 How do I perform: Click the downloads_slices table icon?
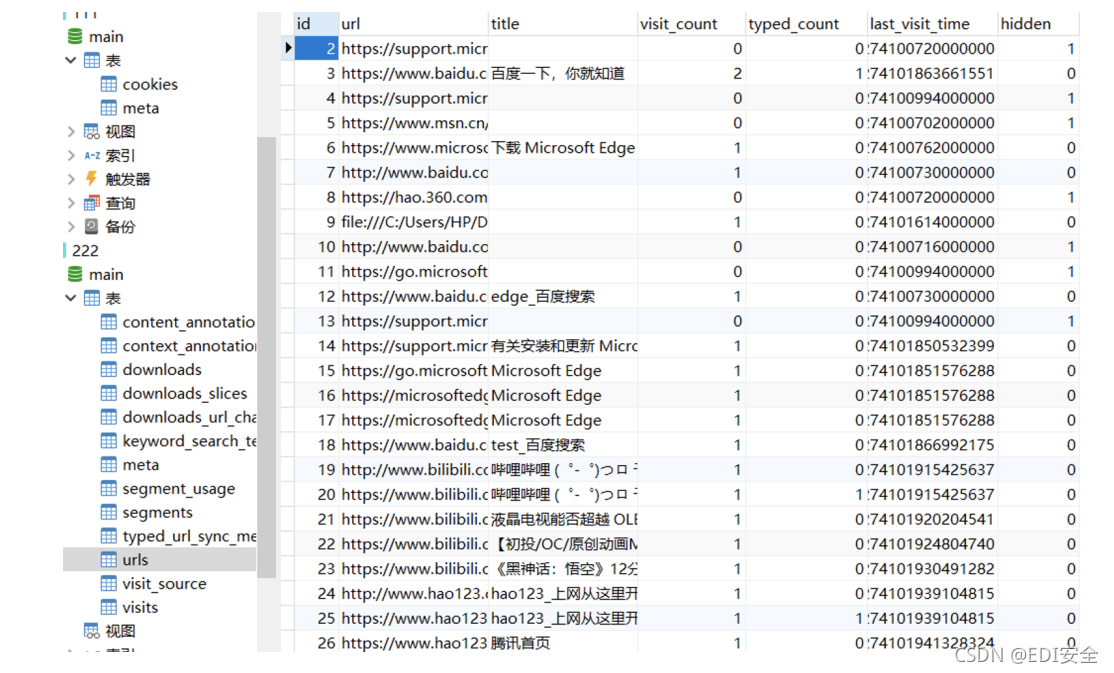coord(109,394)
